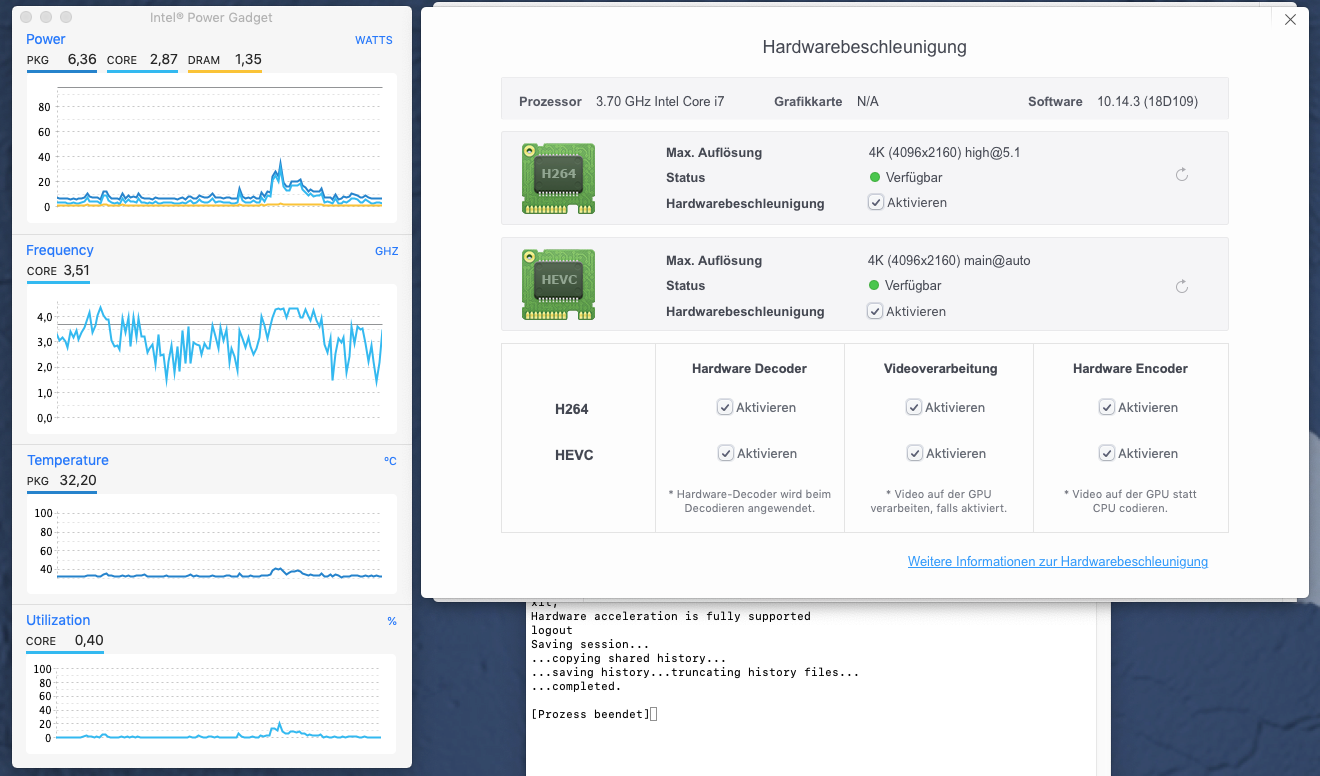Click the H264 chip icon

pyautogui.click(x=558, y=178)
